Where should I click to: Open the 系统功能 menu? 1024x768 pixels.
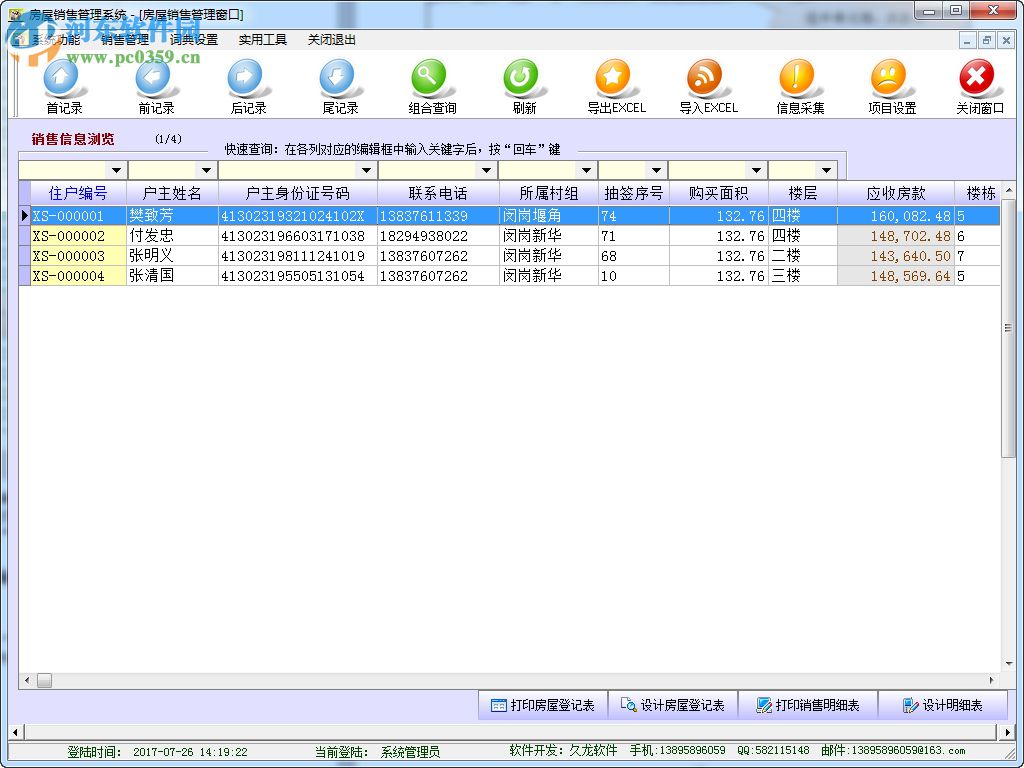(x=56, y=40)
